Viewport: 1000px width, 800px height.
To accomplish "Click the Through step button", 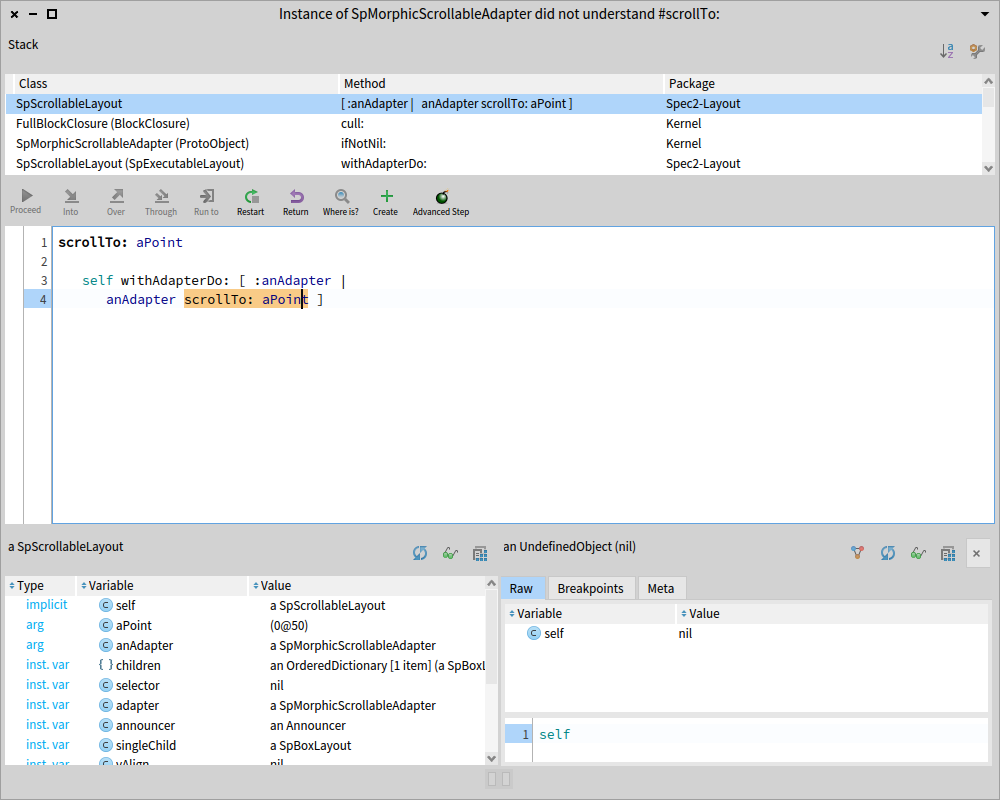I will coord(161,202).
